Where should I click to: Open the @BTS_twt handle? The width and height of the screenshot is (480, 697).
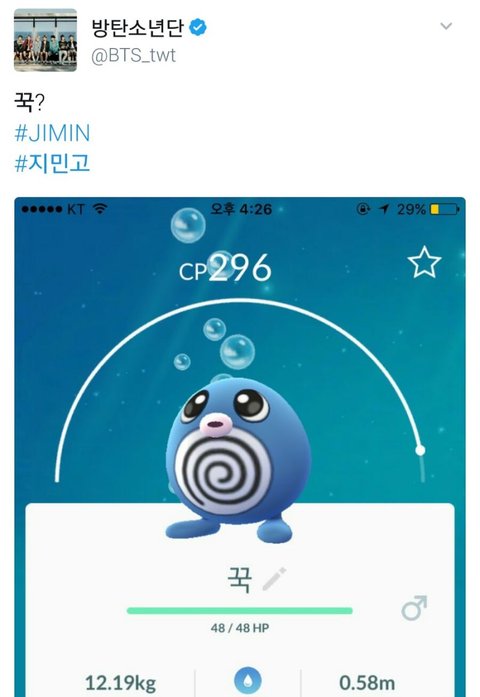pos(133,56)
